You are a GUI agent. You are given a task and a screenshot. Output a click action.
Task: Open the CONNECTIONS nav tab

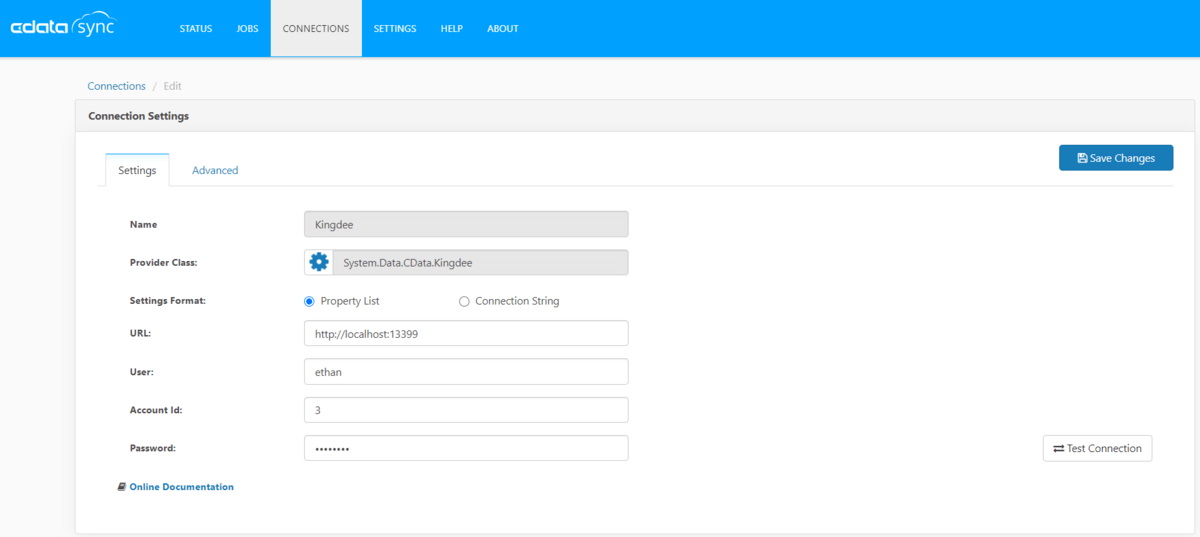tap(316, 28)
